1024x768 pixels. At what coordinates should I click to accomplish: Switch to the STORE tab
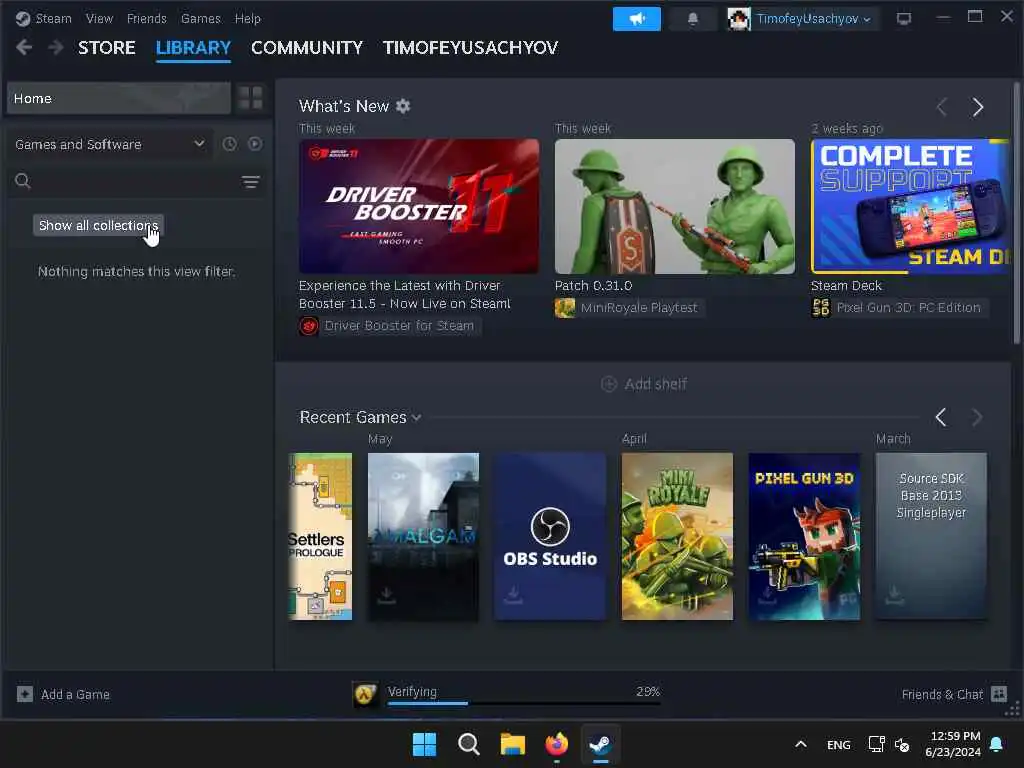106,48
